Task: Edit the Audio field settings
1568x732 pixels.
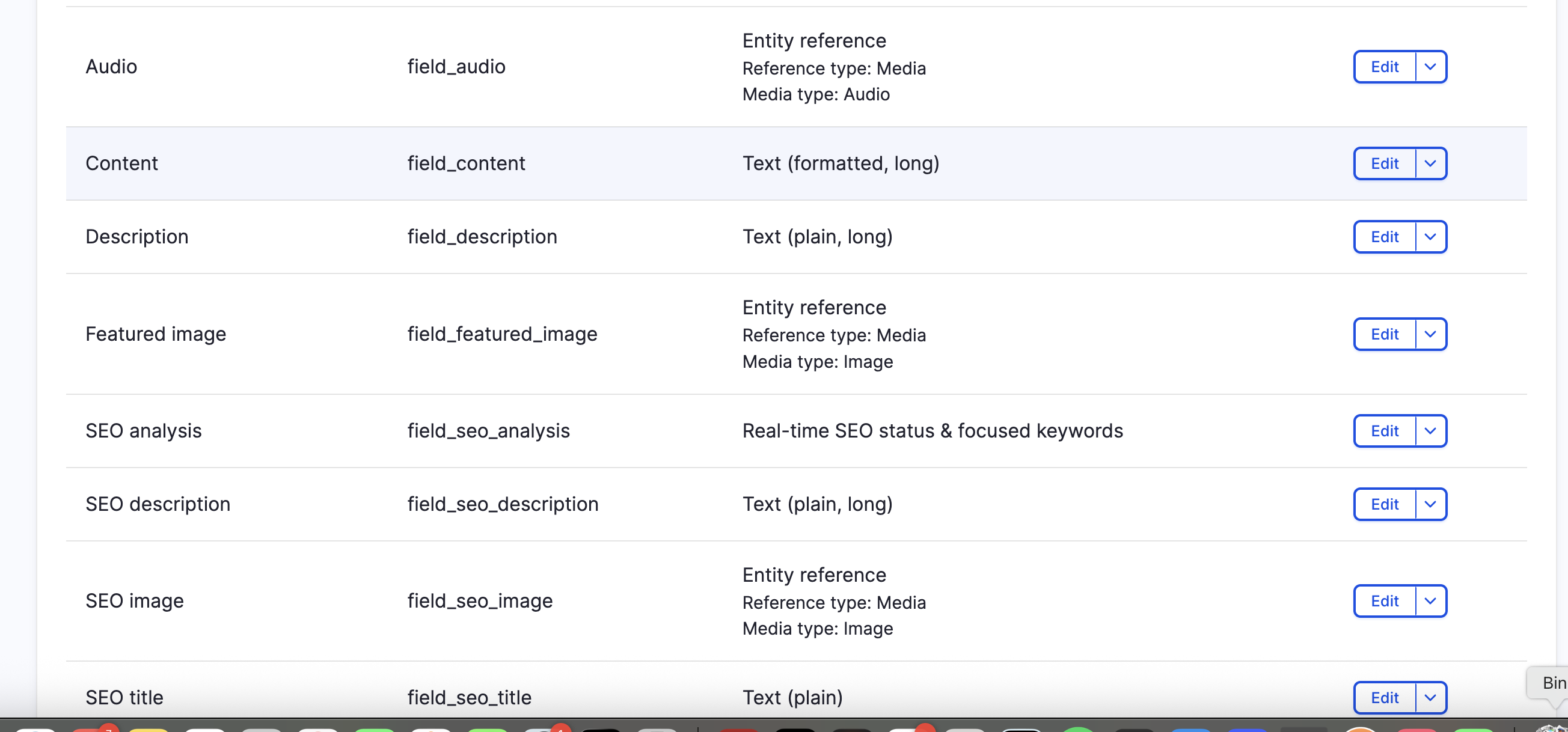Action: point(1385,67)
